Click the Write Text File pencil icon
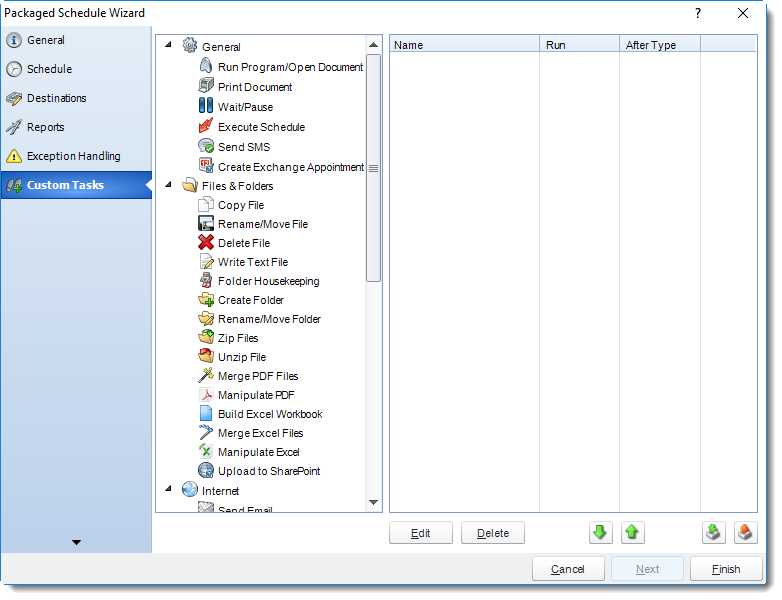The image size is (782, 600). [x=206, y=261]
